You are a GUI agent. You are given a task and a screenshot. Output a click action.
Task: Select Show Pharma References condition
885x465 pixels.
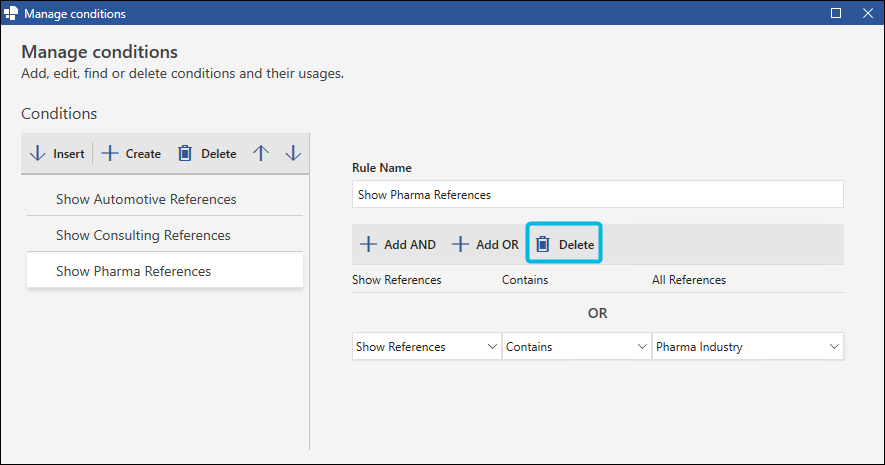(x=165, y=271)
